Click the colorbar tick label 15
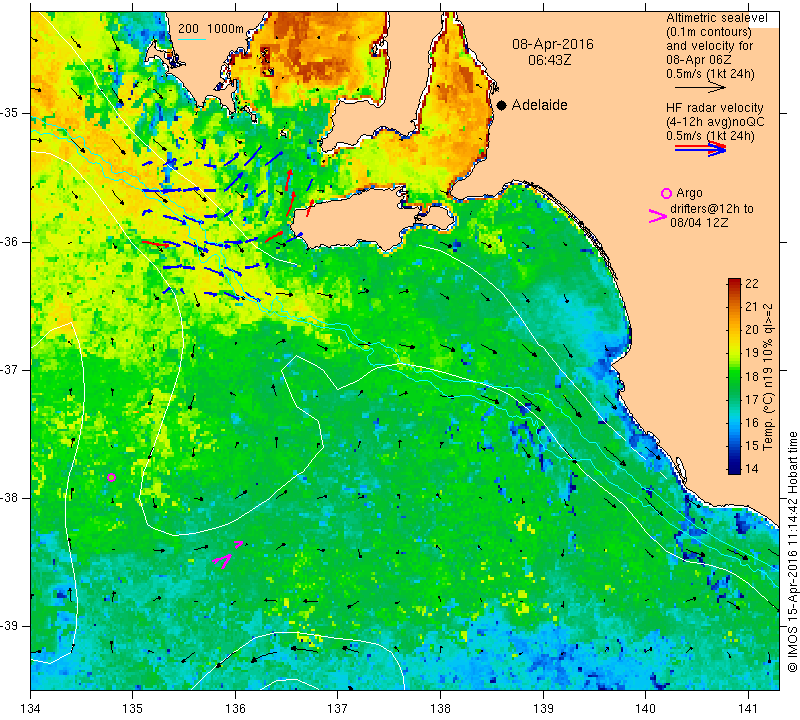This screenshot has height=720, width=800. coord(752,446)
